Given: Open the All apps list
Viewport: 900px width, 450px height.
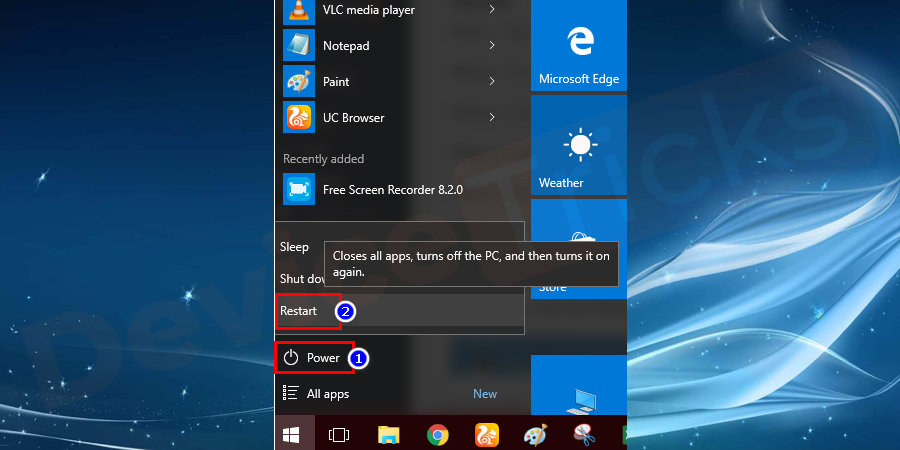Looking at the screenshot, I should [327, 394].
